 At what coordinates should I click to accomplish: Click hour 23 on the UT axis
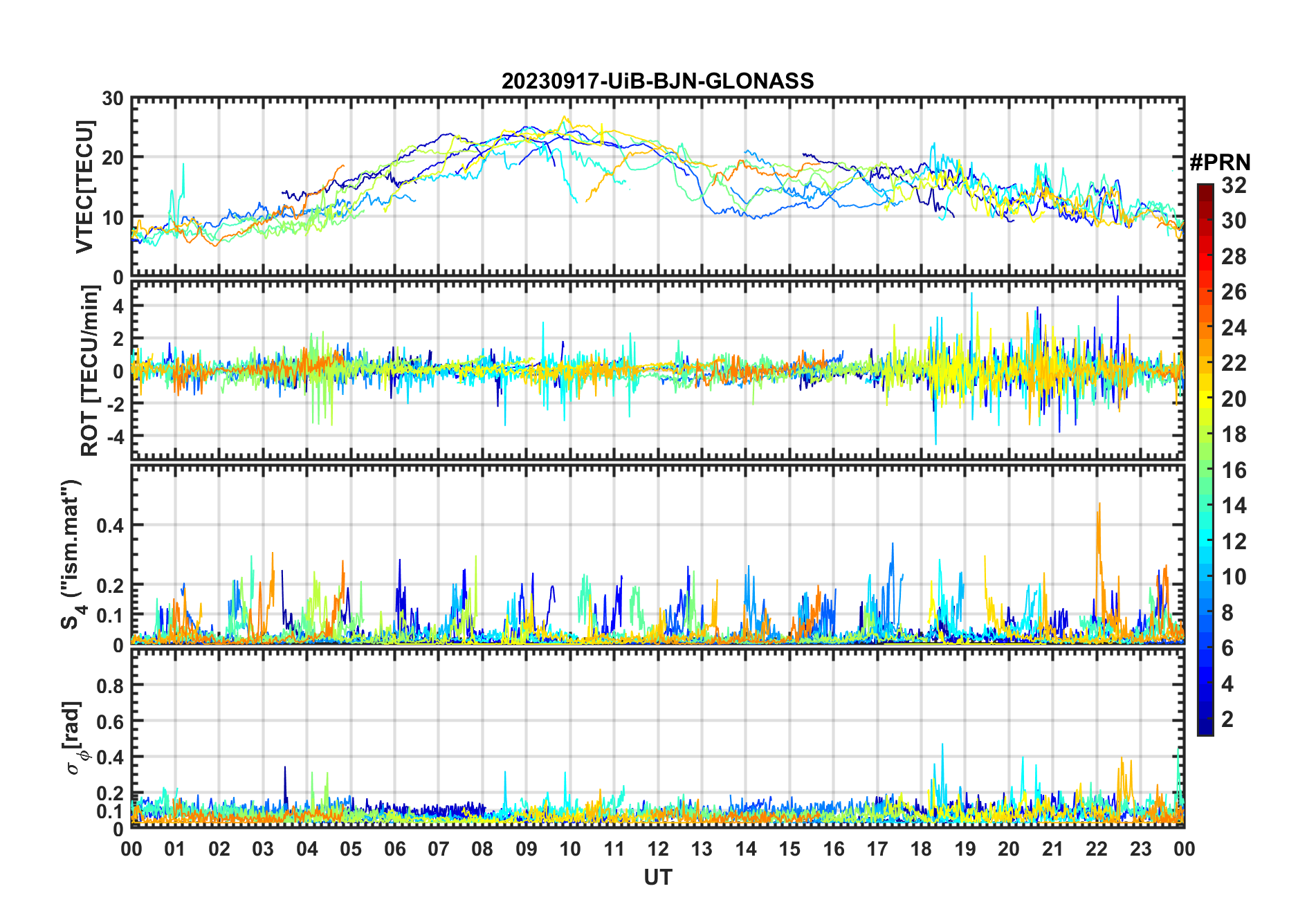1141,849
